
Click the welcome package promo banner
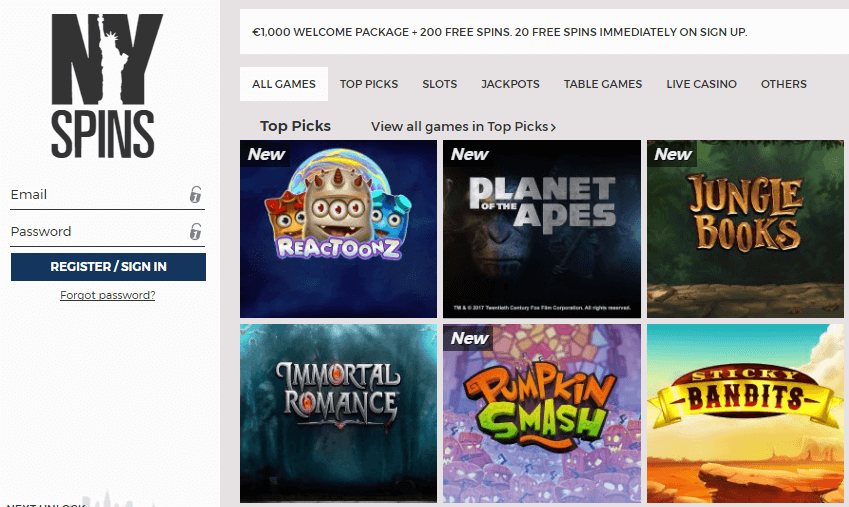544,31
